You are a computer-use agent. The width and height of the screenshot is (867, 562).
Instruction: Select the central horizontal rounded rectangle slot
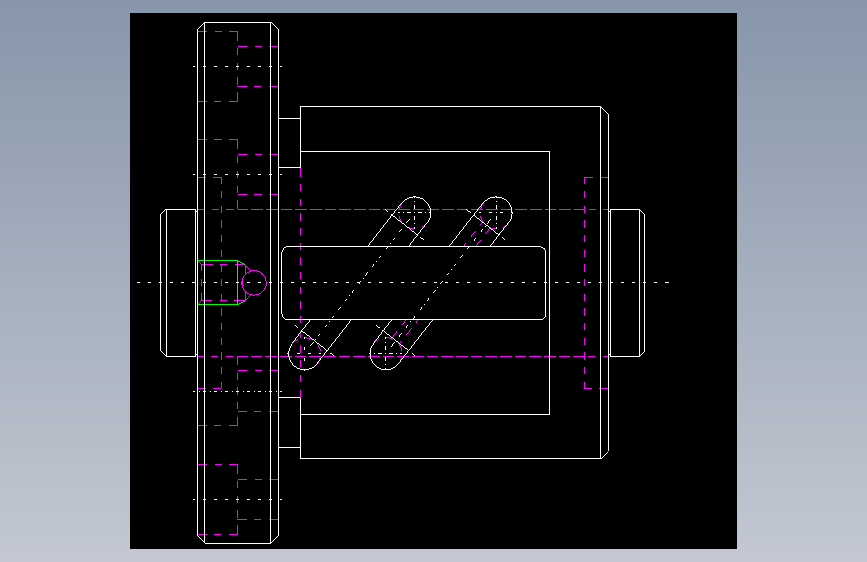click(414, 283)
